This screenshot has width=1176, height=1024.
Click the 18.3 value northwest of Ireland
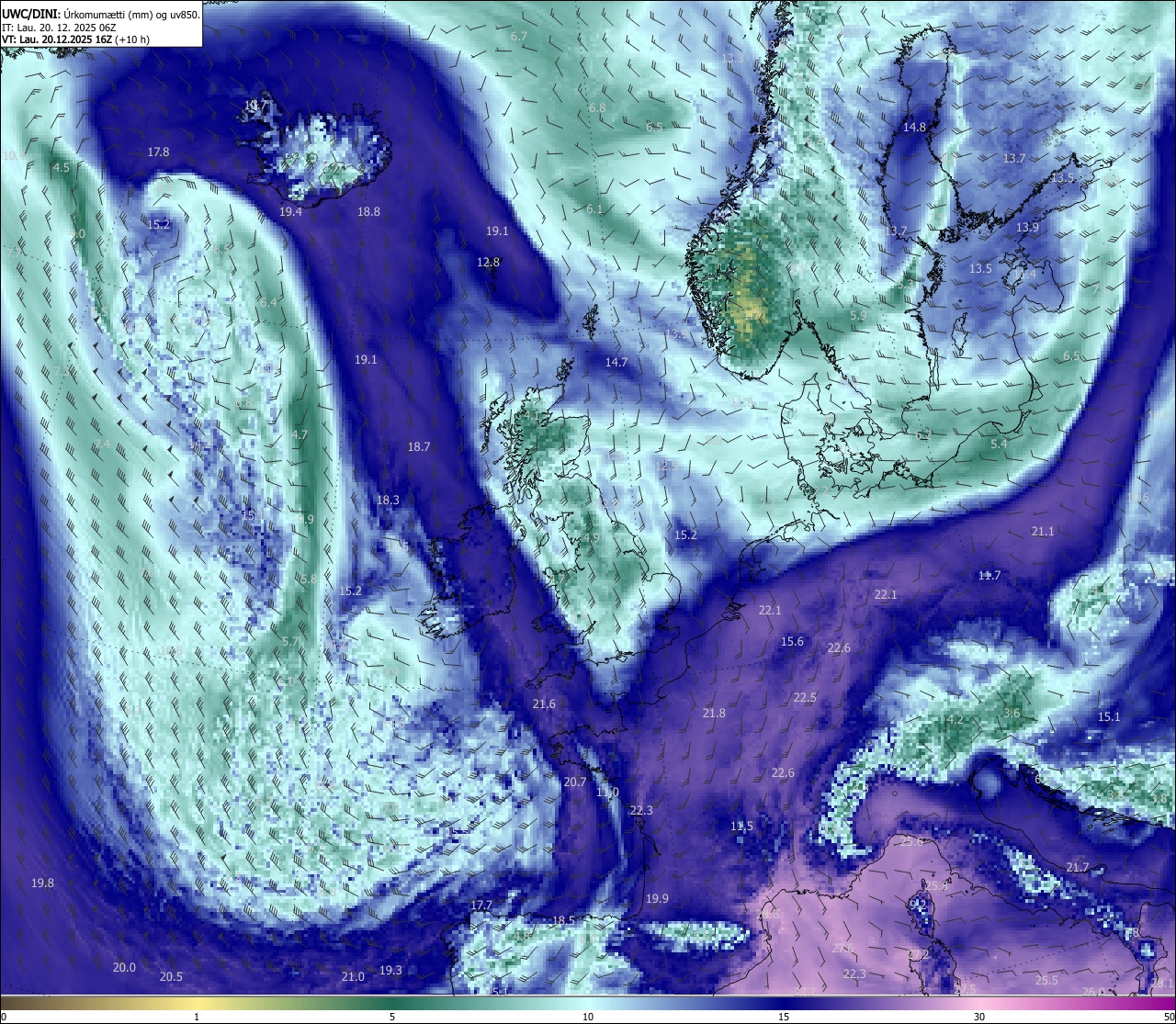(x=388, y=500)
